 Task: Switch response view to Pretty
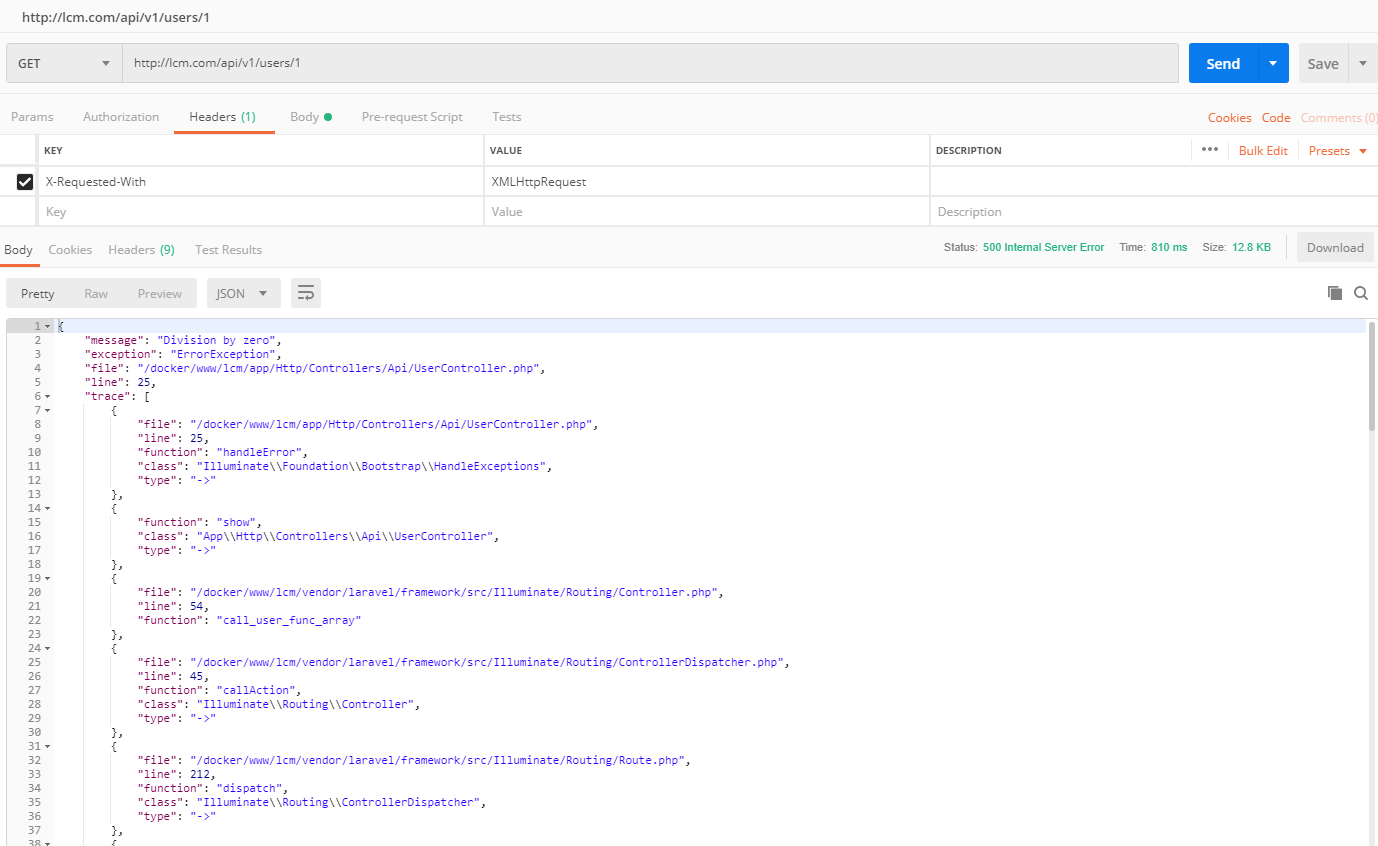tap(38, 293)
